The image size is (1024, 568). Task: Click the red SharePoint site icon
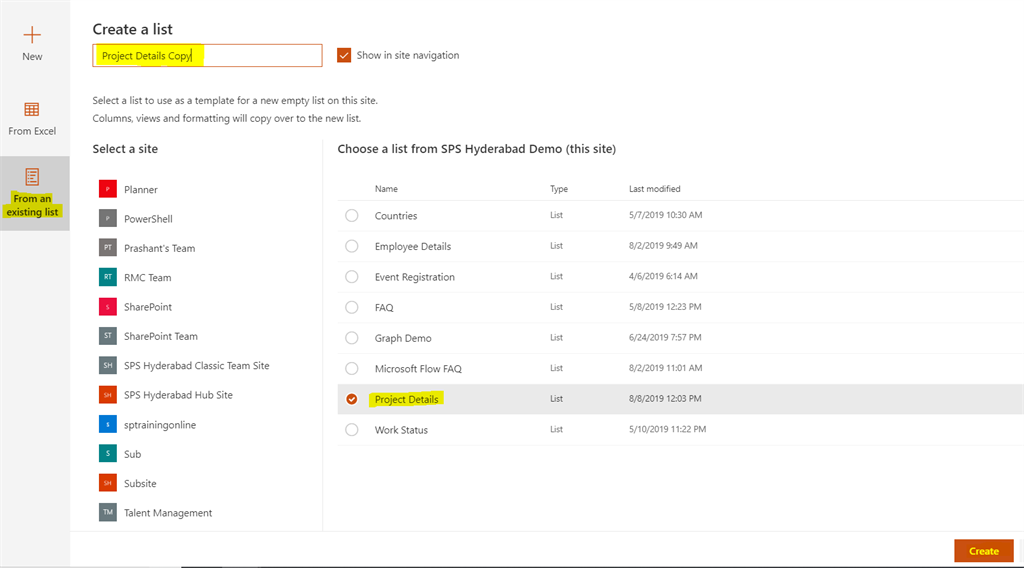coord(108,307)
